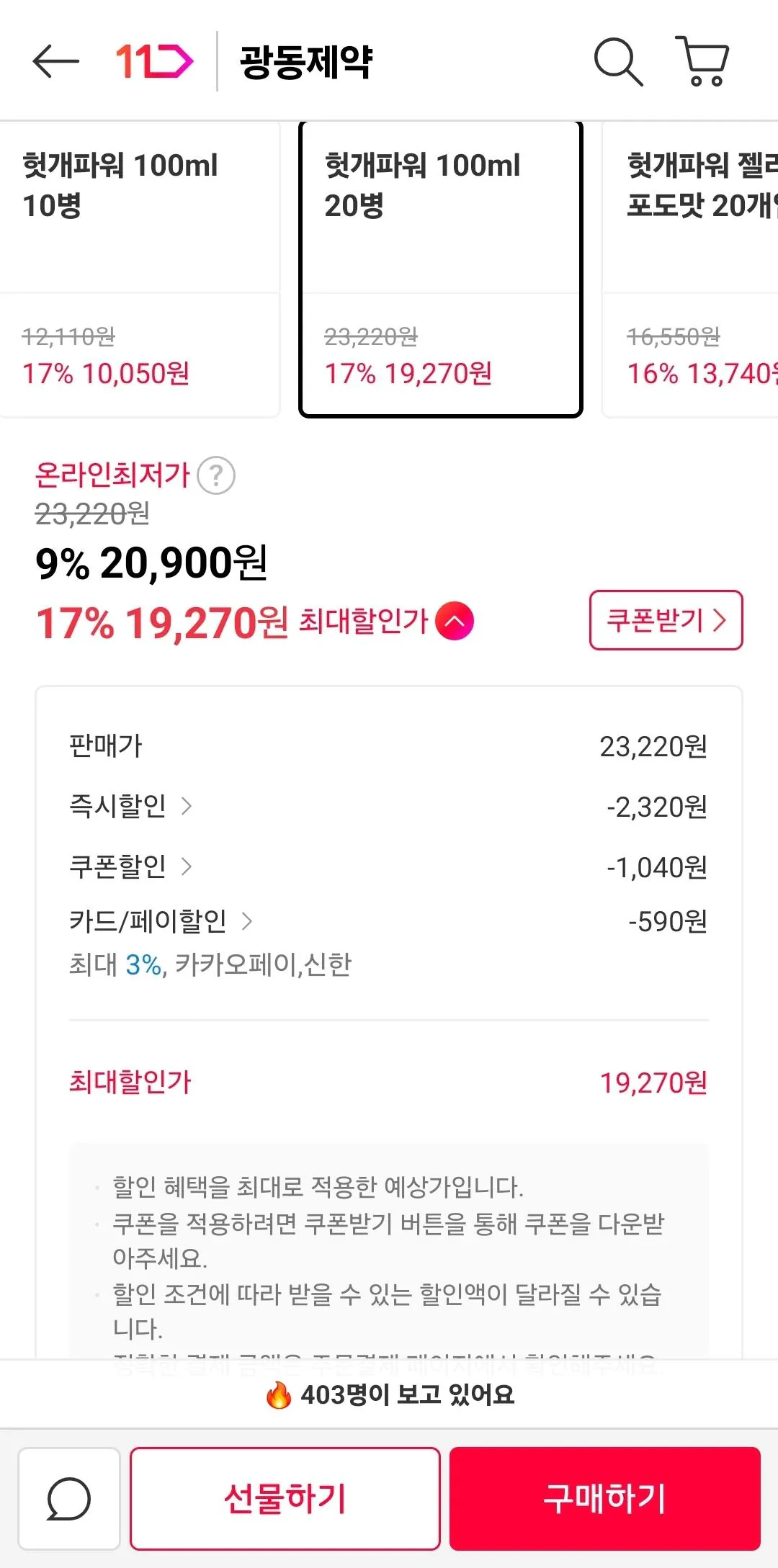The width and height of the screenshot is (778, 1568).
Task: Select the 헛개파워 100ml 10병 option
Action: (139, 269)
